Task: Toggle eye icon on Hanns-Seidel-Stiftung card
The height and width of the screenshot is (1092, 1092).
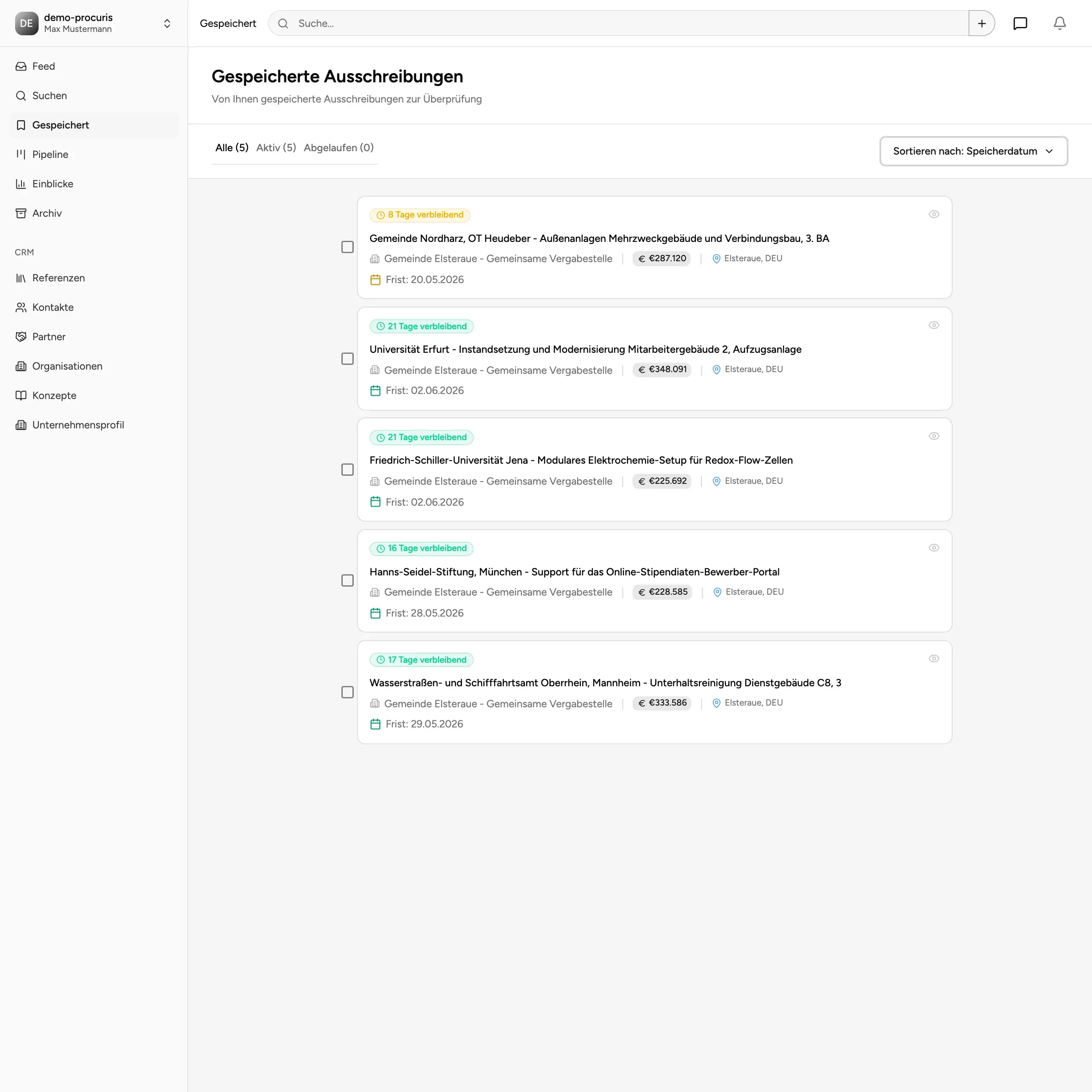Action: (x=934, y=548)
